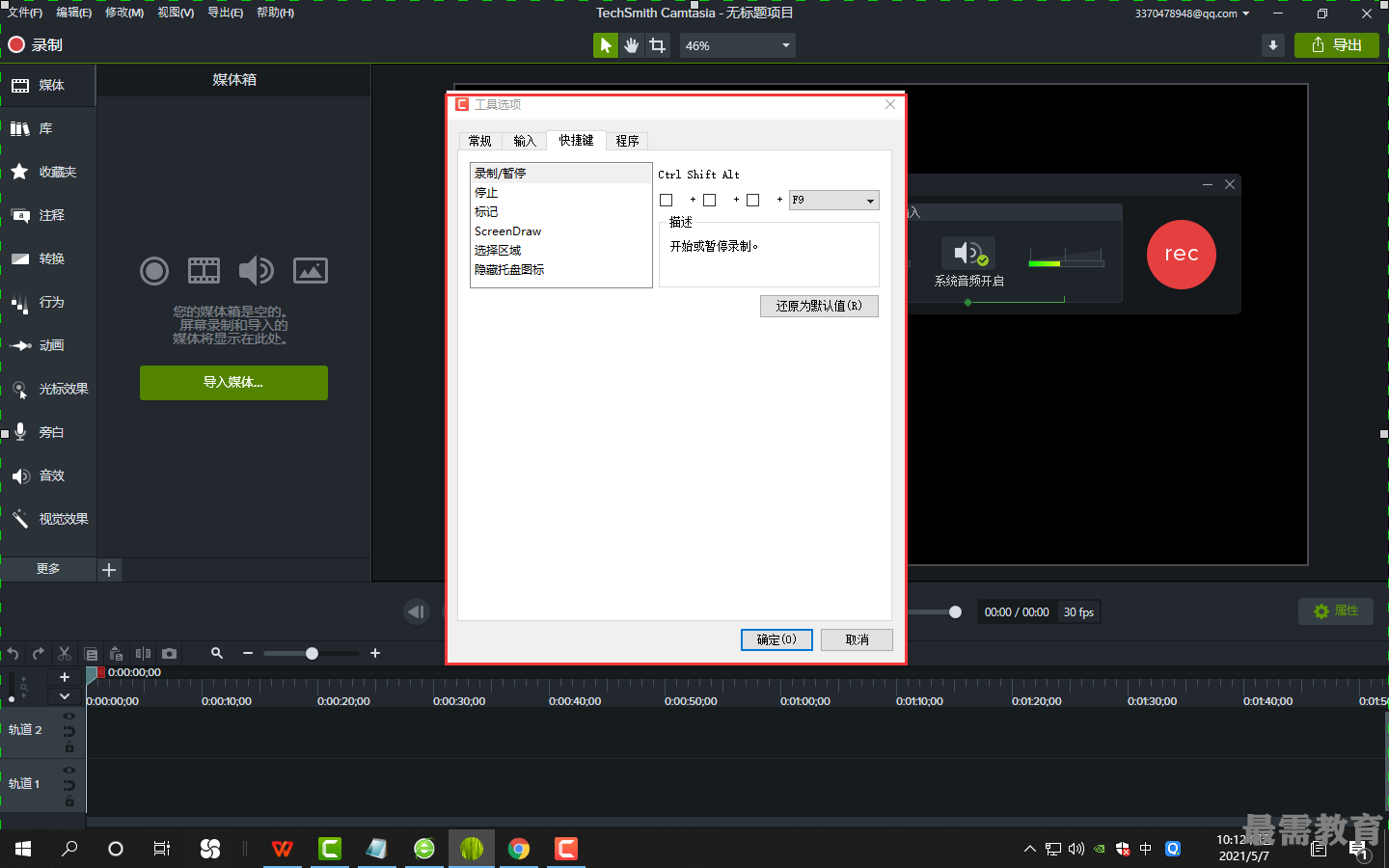Click the track height slider handle
This screenshot has height=868, width=1389.
point(12,698)
